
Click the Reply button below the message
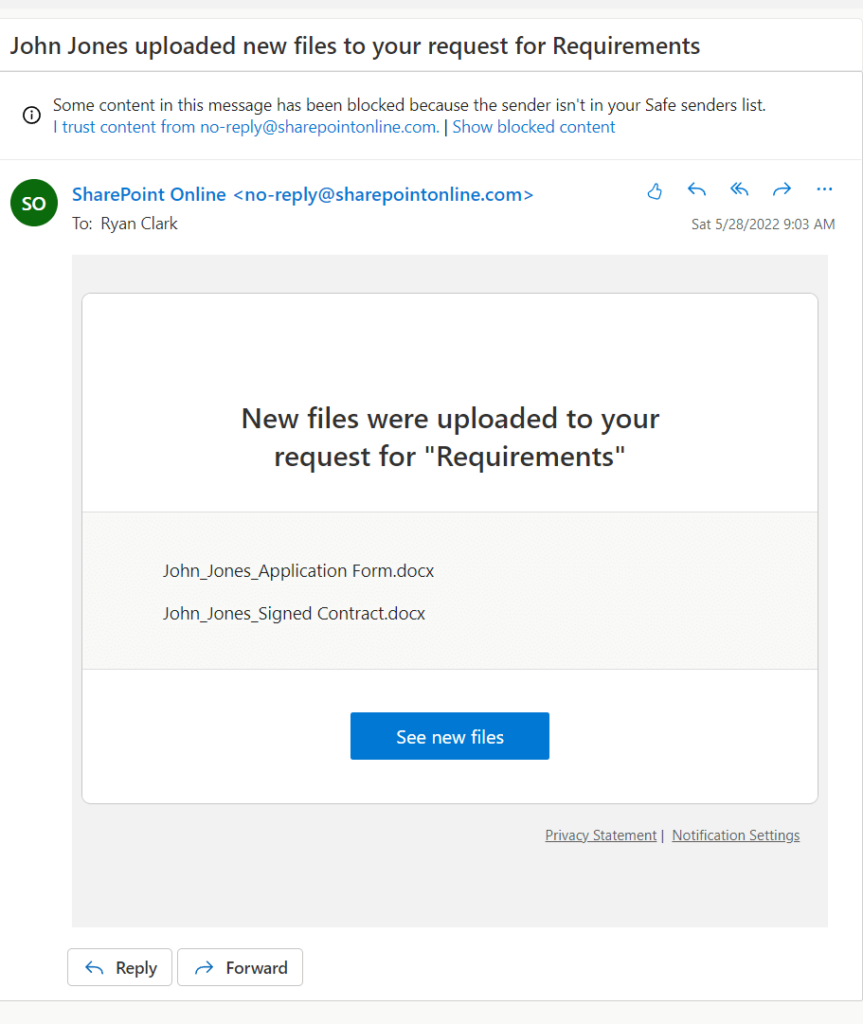120,967
